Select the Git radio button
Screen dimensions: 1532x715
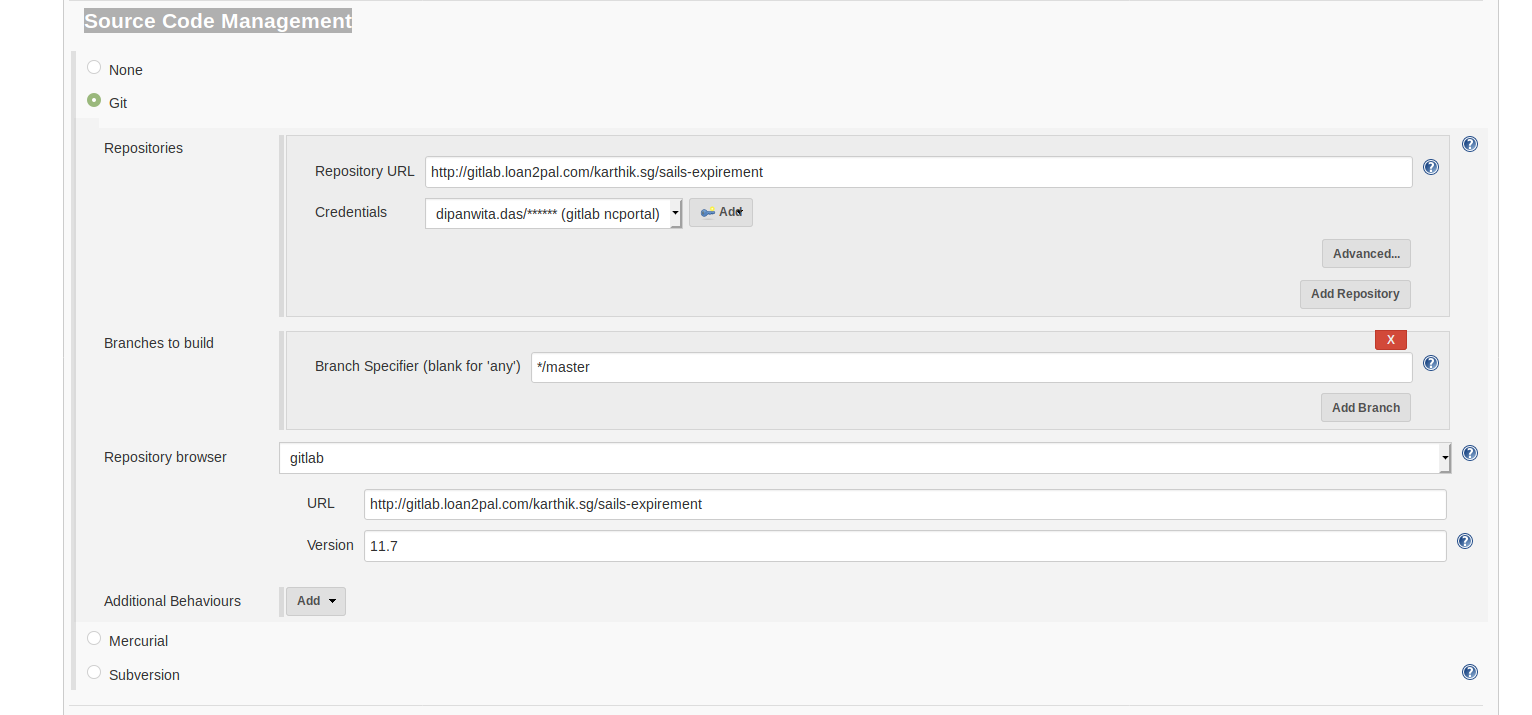[94, 101]
